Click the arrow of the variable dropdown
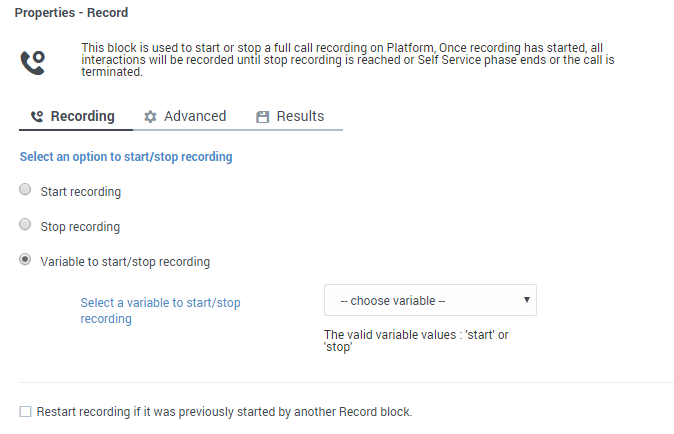 (x=526, y=300)
